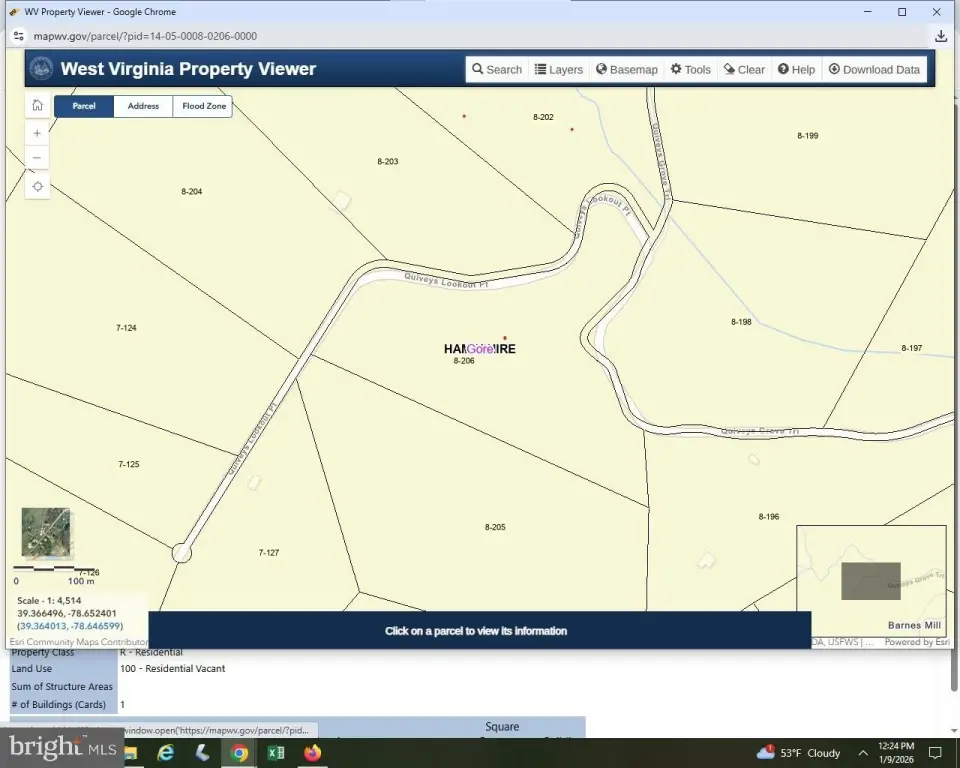Click the site information icon in address bar

click(18, 36)
